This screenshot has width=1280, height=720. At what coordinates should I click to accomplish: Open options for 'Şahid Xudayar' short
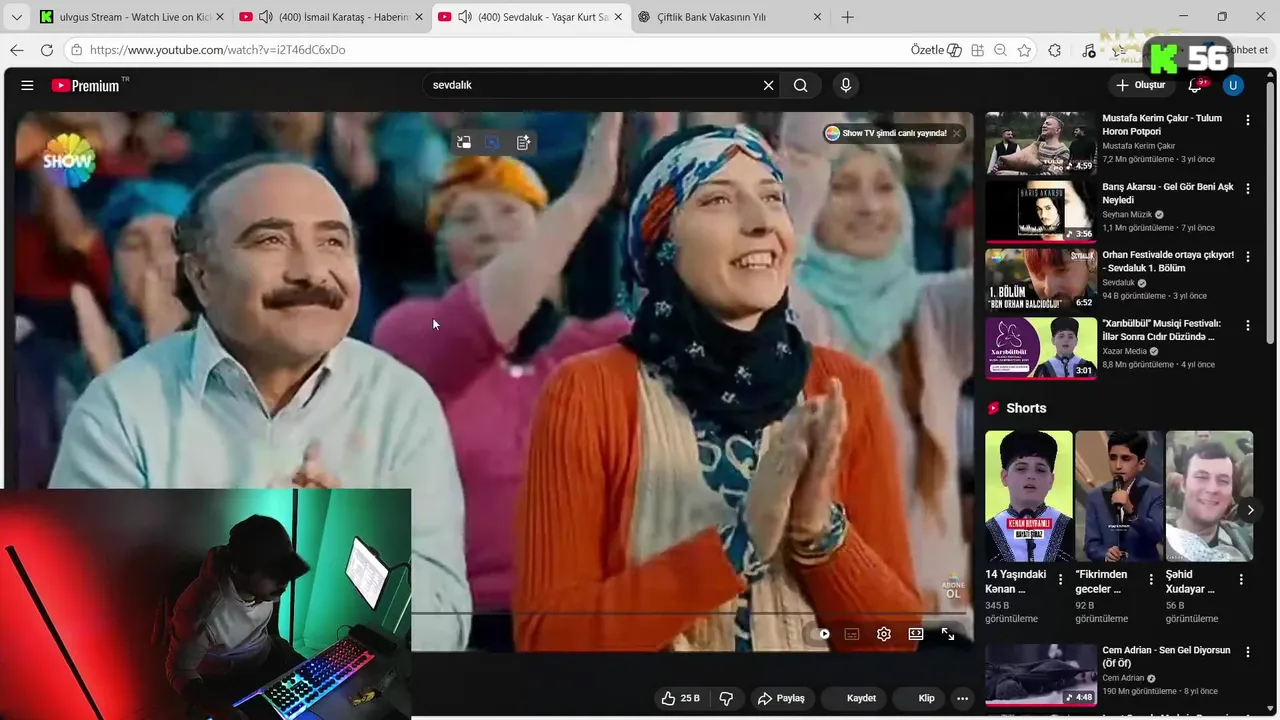1241,579
